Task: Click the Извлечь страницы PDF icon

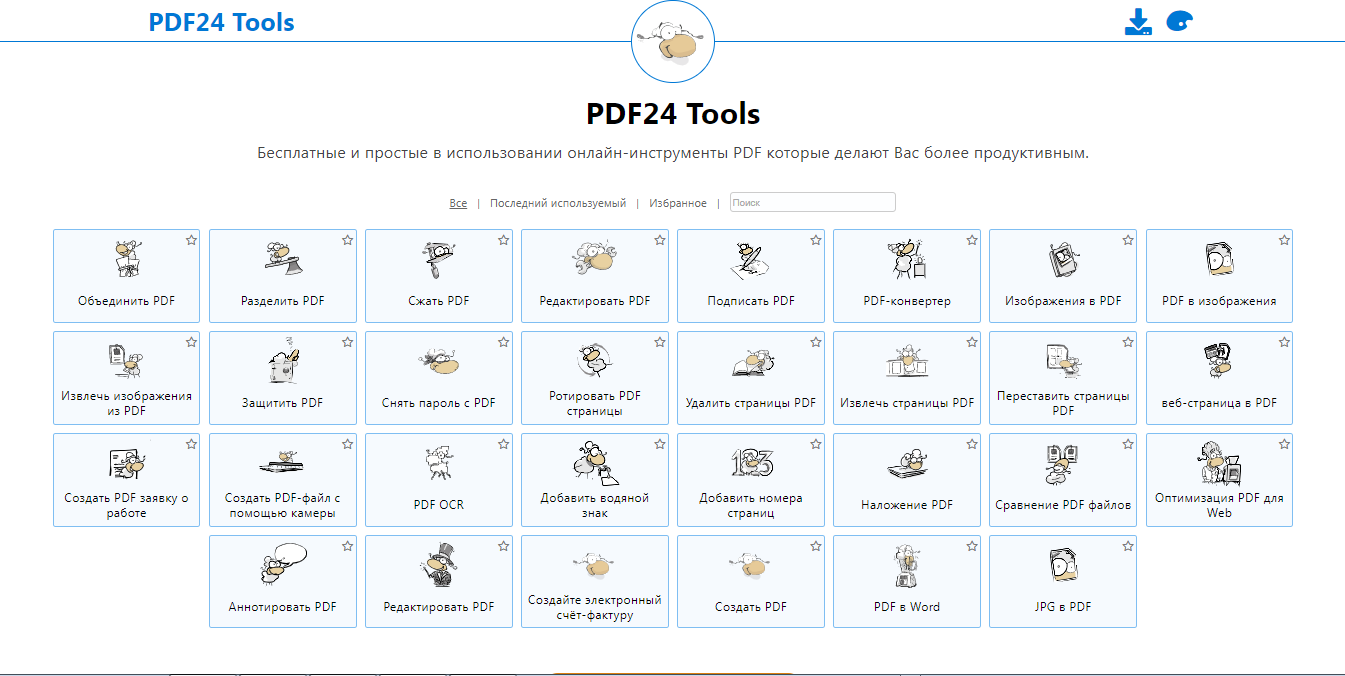Action: [907, 362]
